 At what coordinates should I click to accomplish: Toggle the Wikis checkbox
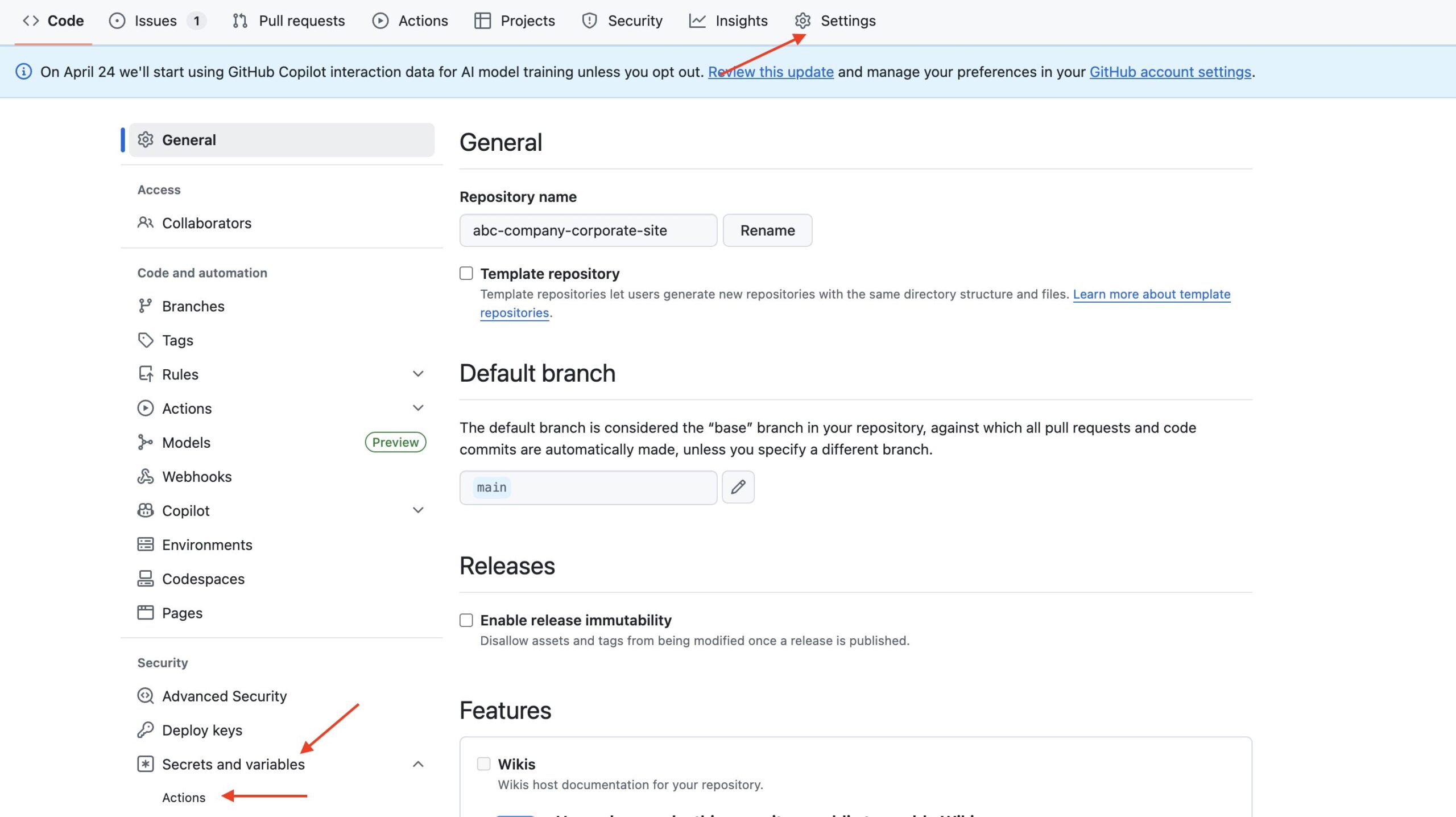pyautogui.click(x=483, y=764)
